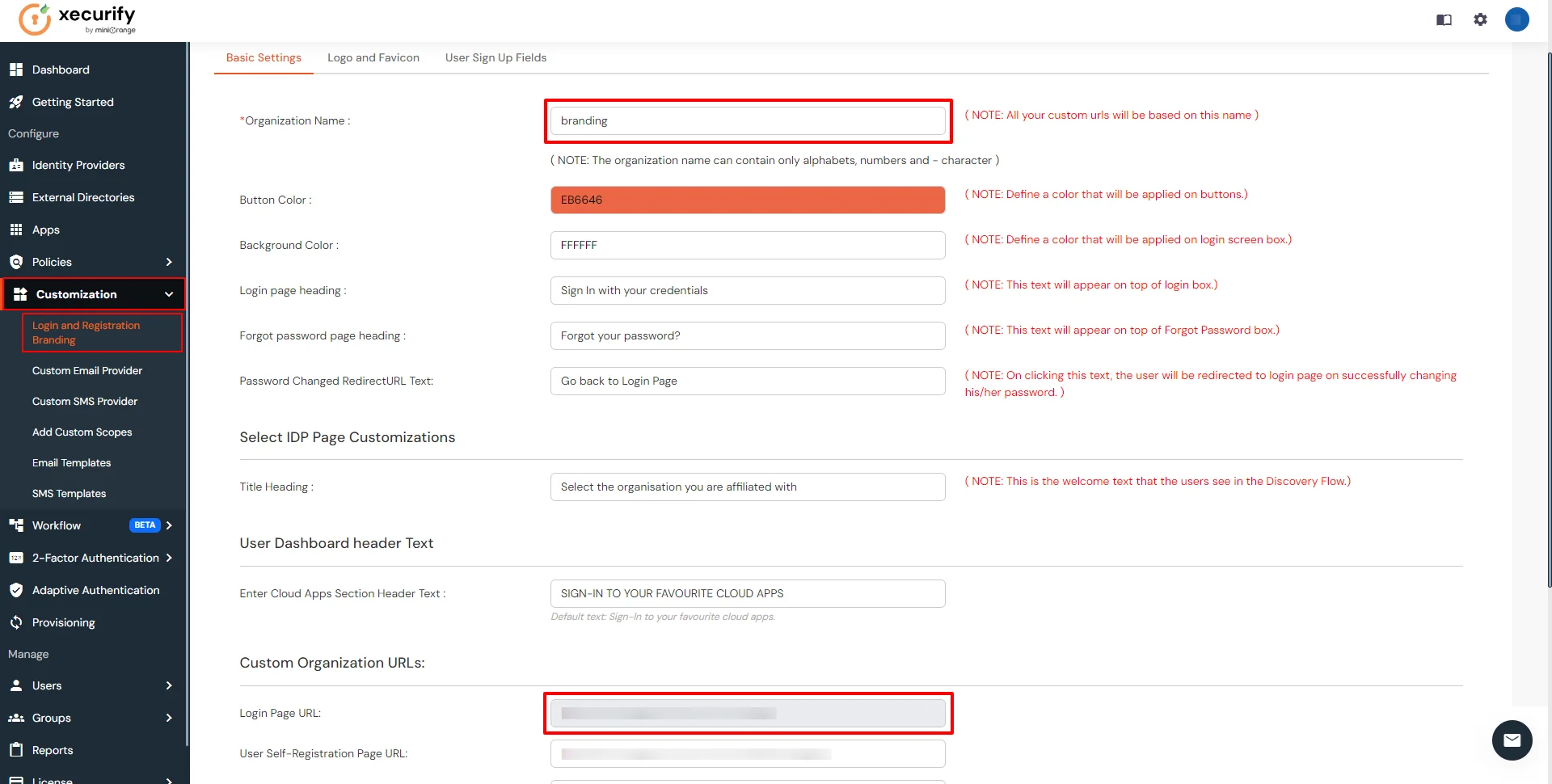Click the page vertical scrollbar

point(1549,319)
